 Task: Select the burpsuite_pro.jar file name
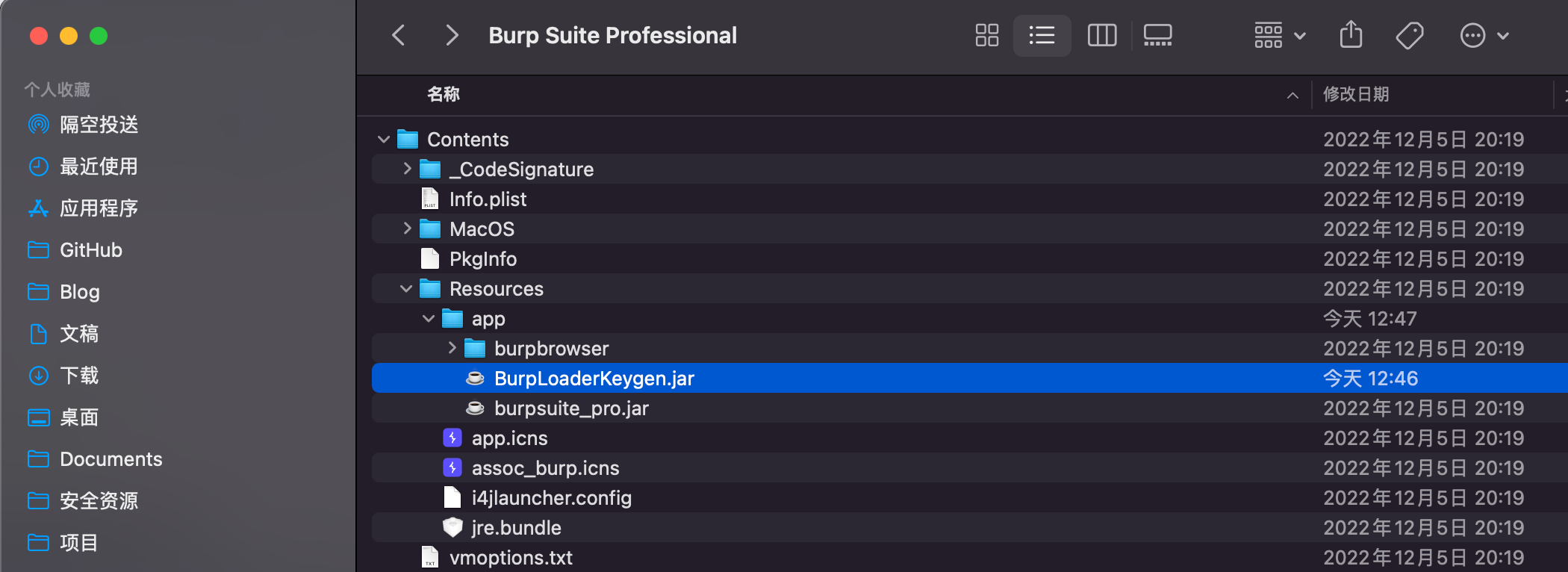click(x=571, y=408)
